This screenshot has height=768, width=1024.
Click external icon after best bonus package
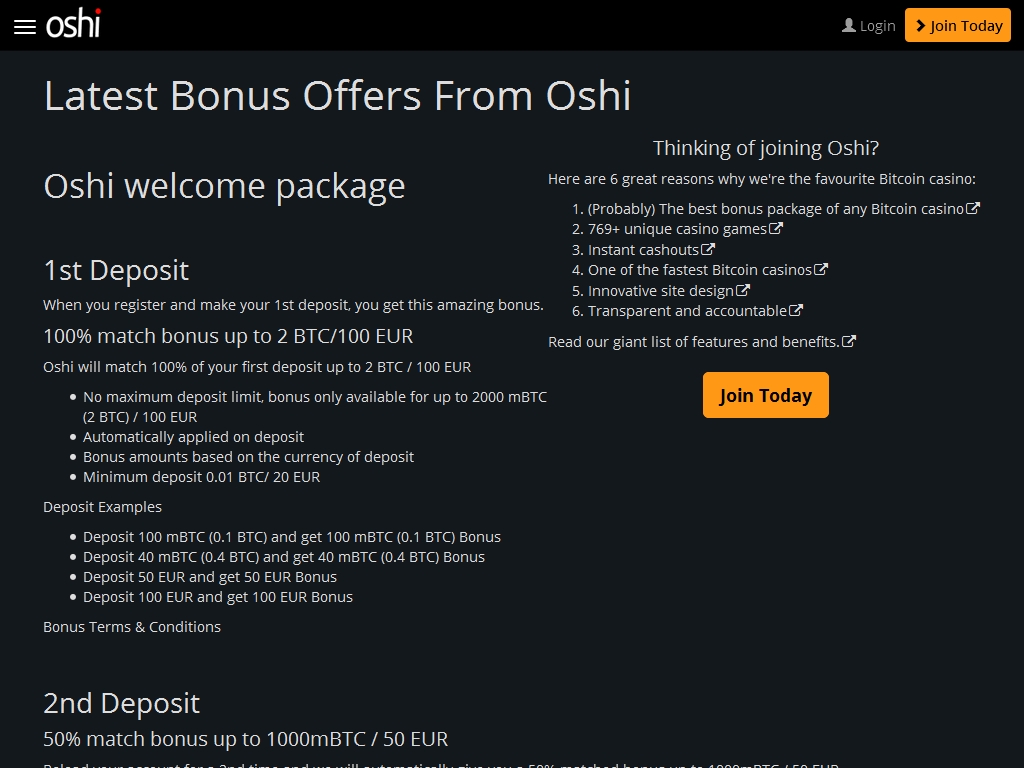coord(973,208)
